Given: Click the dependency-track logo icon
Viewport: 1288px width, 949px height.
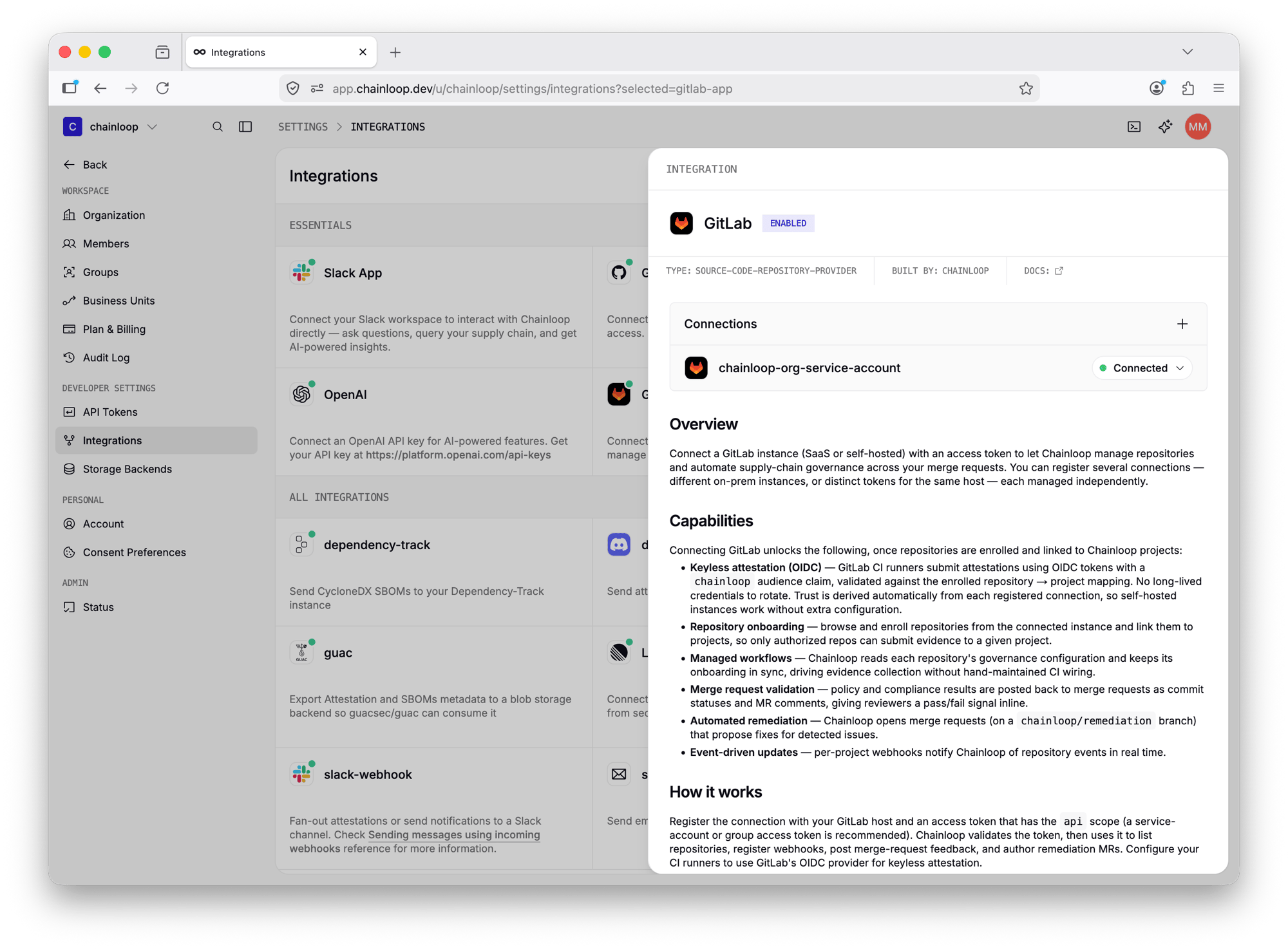Looking at the screenshot, I should [x=301, y=545].
